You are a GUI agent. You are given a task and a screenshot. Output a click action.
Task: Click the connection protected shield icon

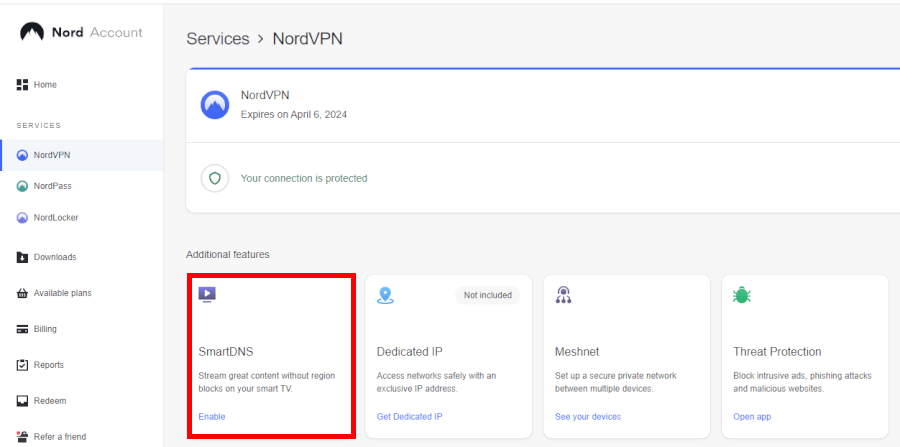click(x=215, y=178)
